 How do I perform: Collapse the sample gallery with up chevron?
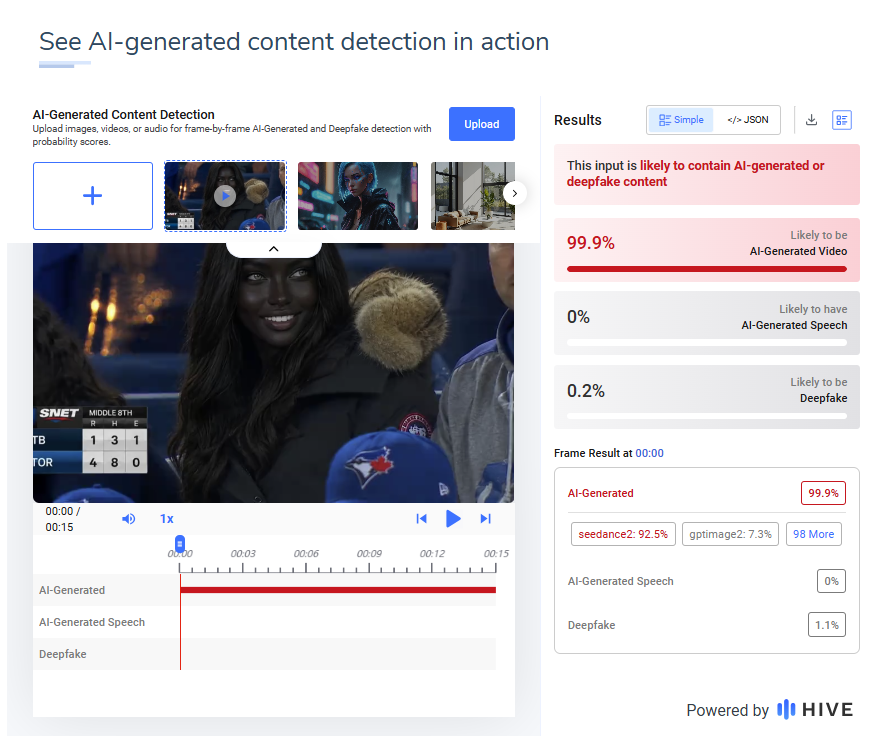[x=273, y=249]
